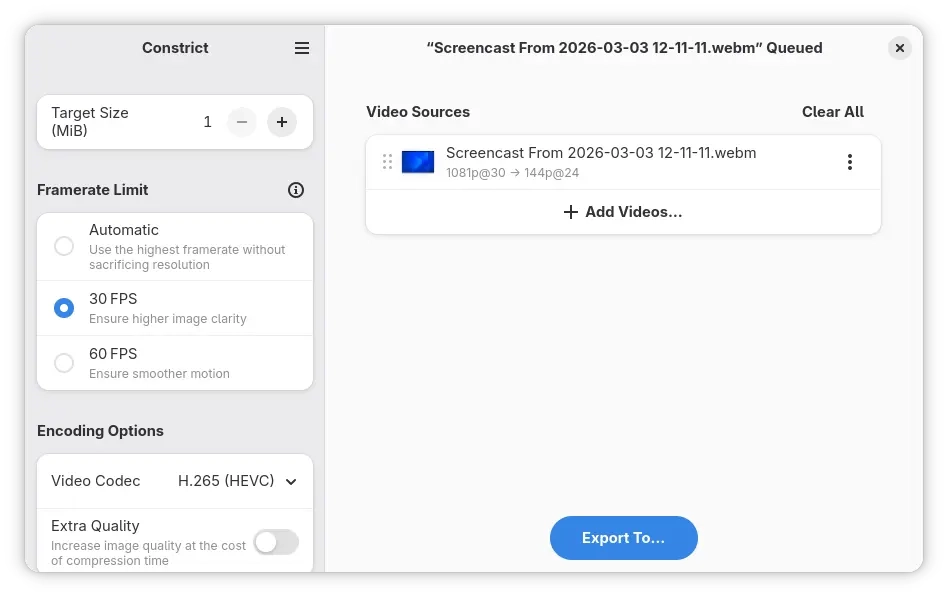
Task: Click Clear All to remove videos
Action: pos(832,112)
